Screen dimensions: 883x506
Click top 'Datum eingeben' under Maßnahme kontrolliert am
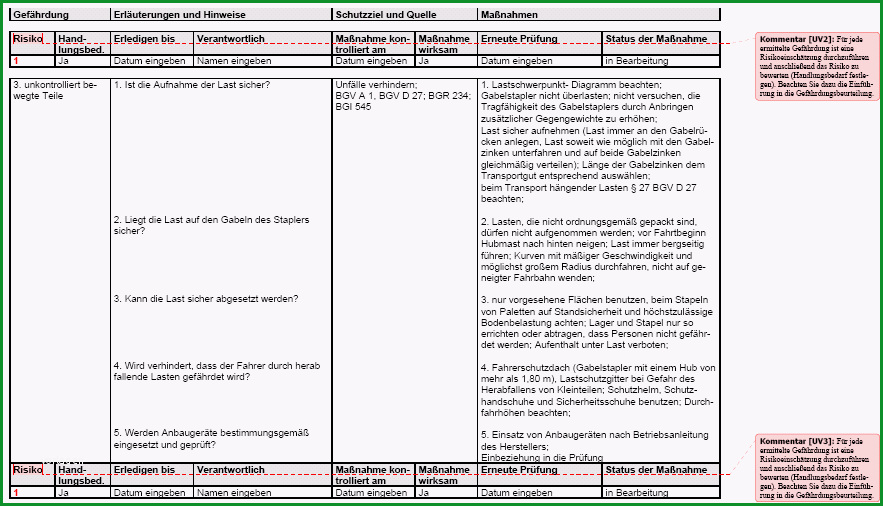371,61
